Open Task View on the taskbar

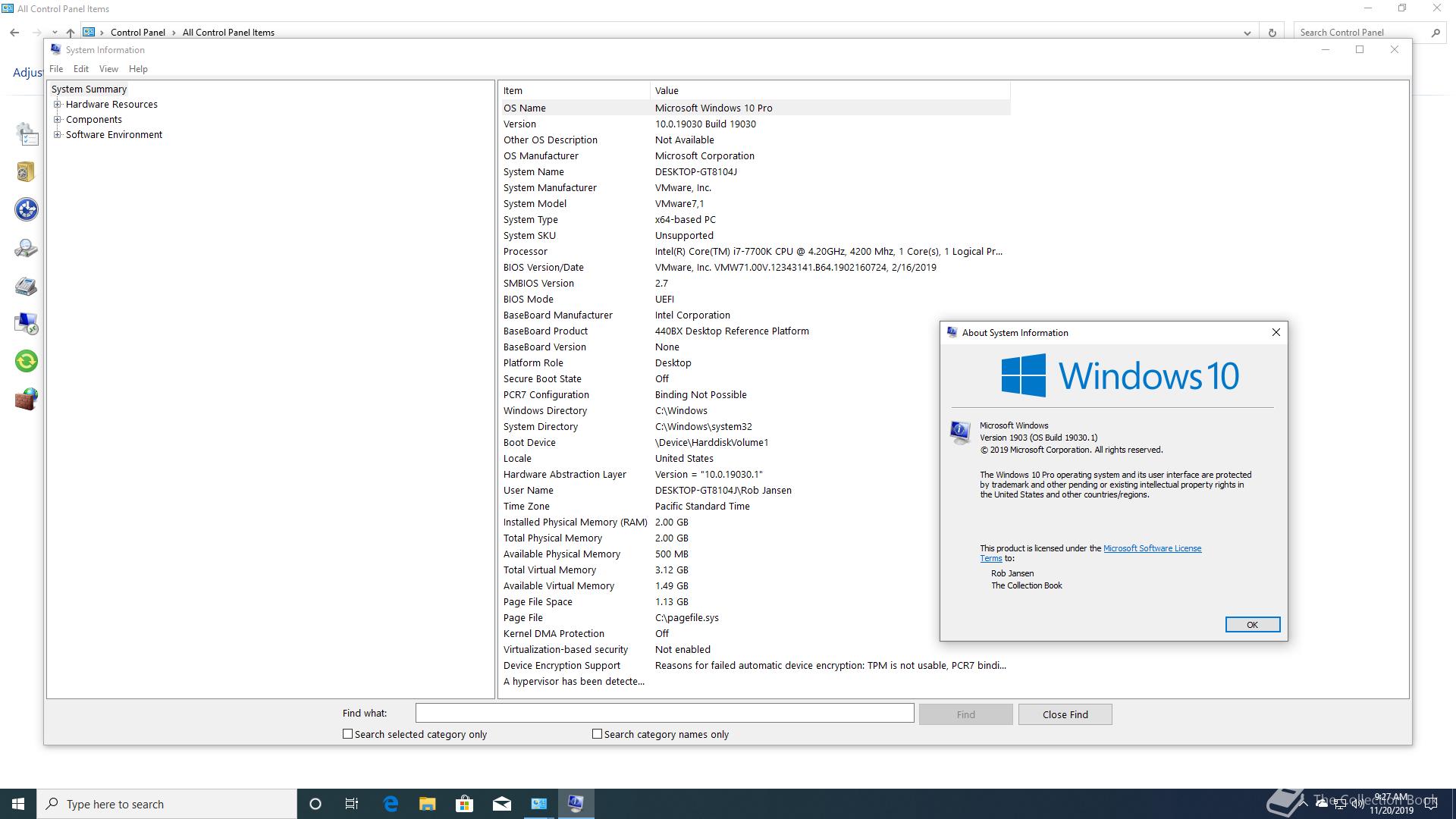coord(352,804)
